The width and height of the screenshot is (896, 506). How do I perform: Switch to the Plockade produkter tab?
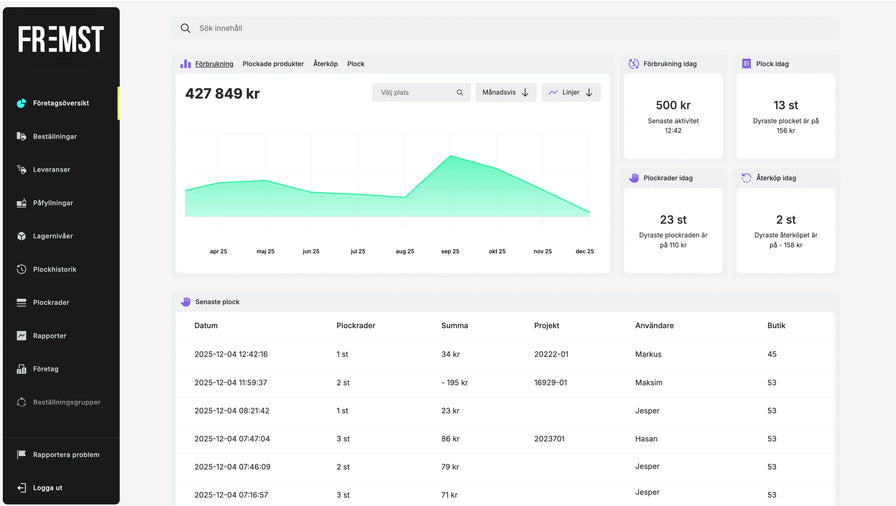(x=273, y=64)
